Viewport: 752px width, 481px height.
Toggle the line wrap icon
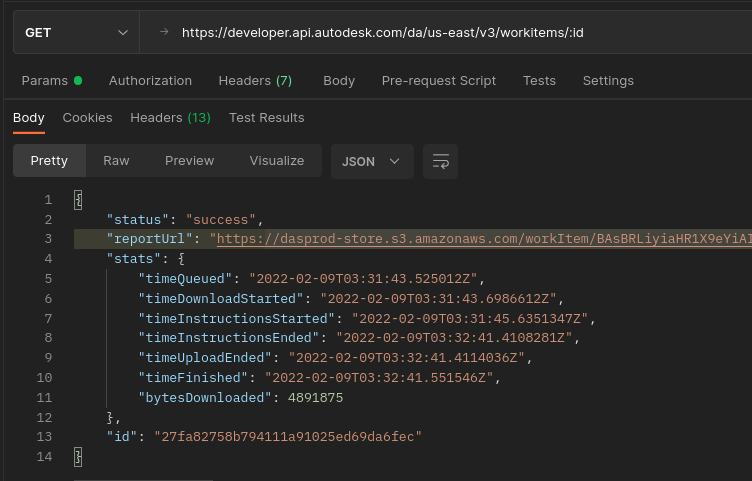click(440, 162)
